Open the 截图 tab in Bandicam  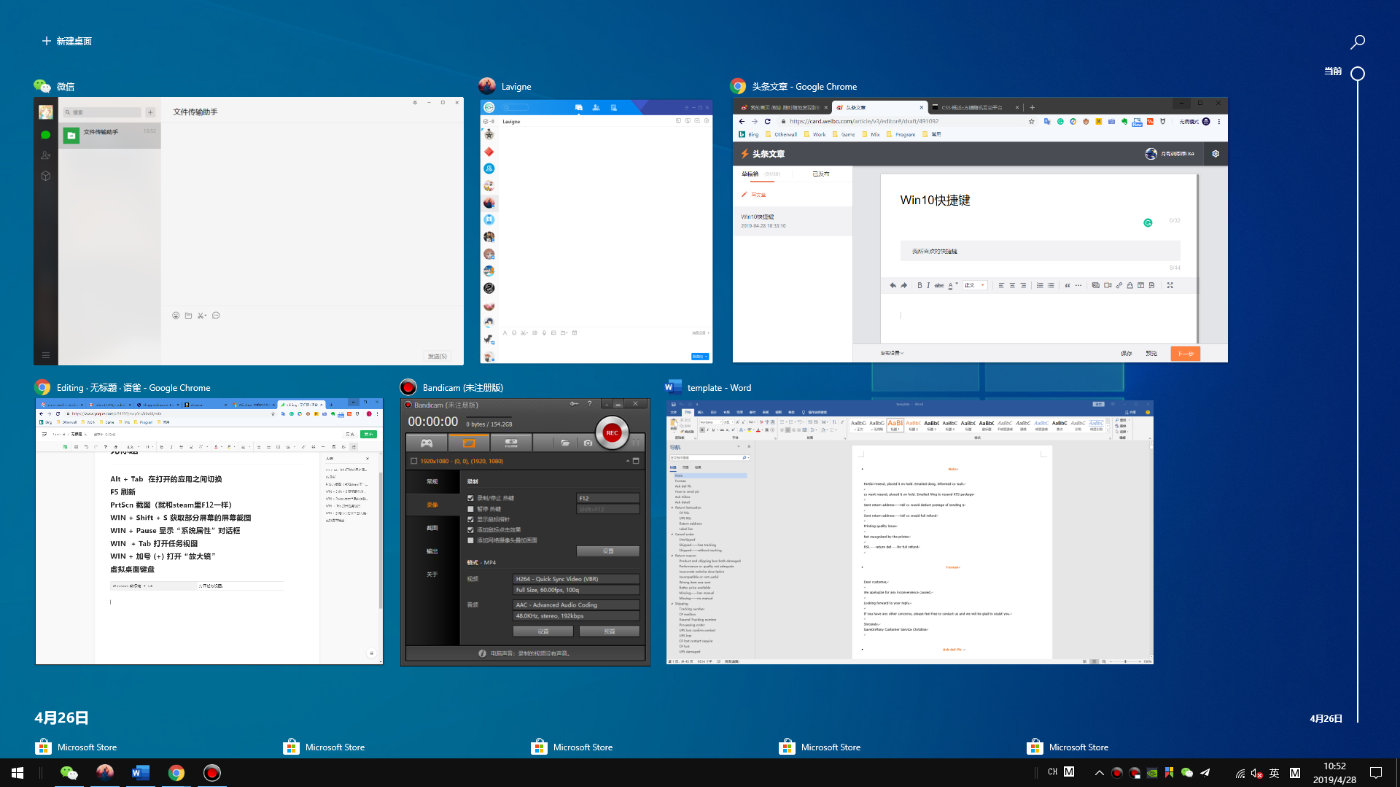click(432, 528)
